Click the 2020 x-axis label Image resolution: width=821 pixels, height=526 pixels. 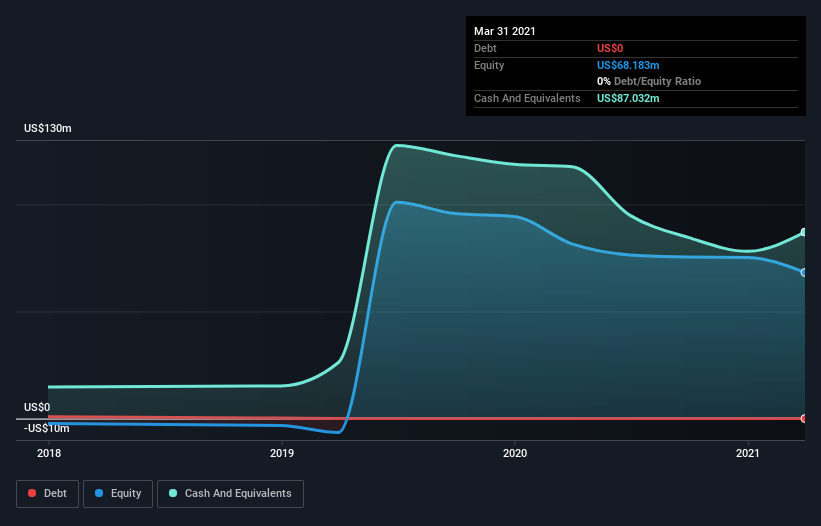(515, 453)
